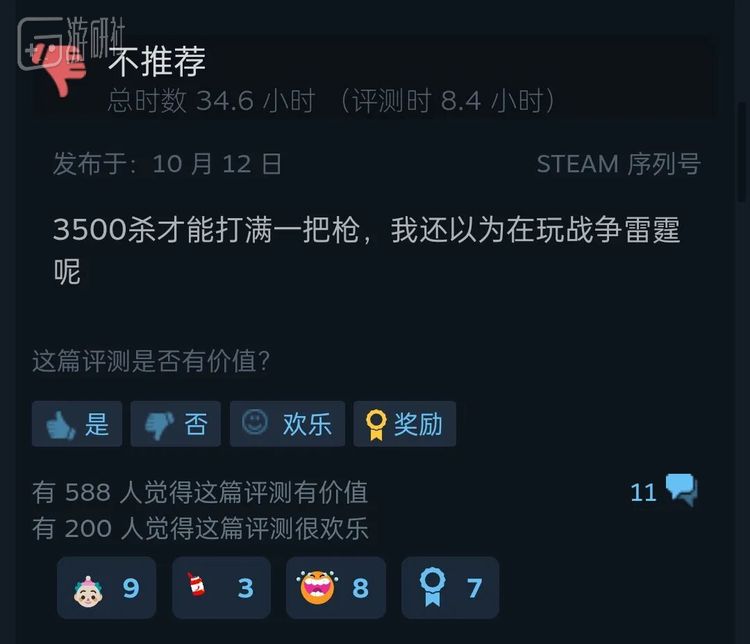The height and width of the screenshot is (644, 750).
Task: Vote 是 that review is helpful
Action: [77, 424]
